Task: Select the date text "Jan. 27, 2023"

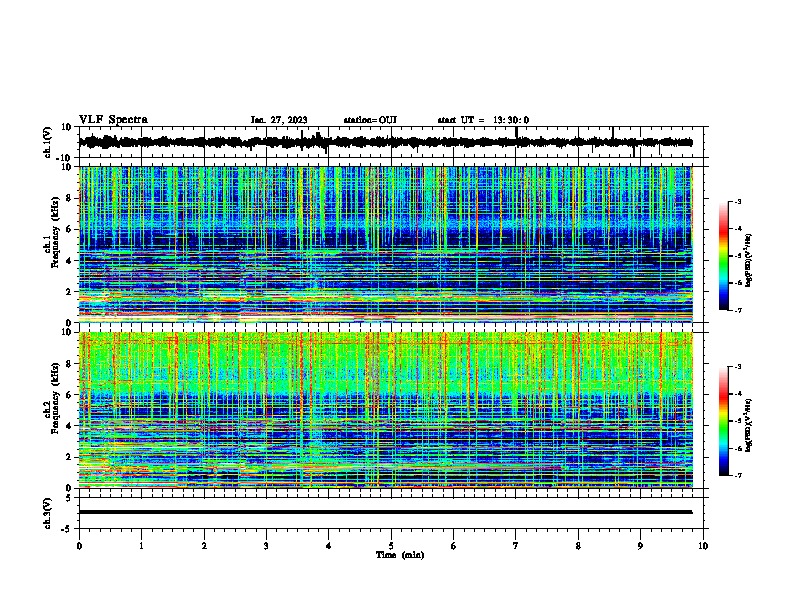Action: click(279, 120)
